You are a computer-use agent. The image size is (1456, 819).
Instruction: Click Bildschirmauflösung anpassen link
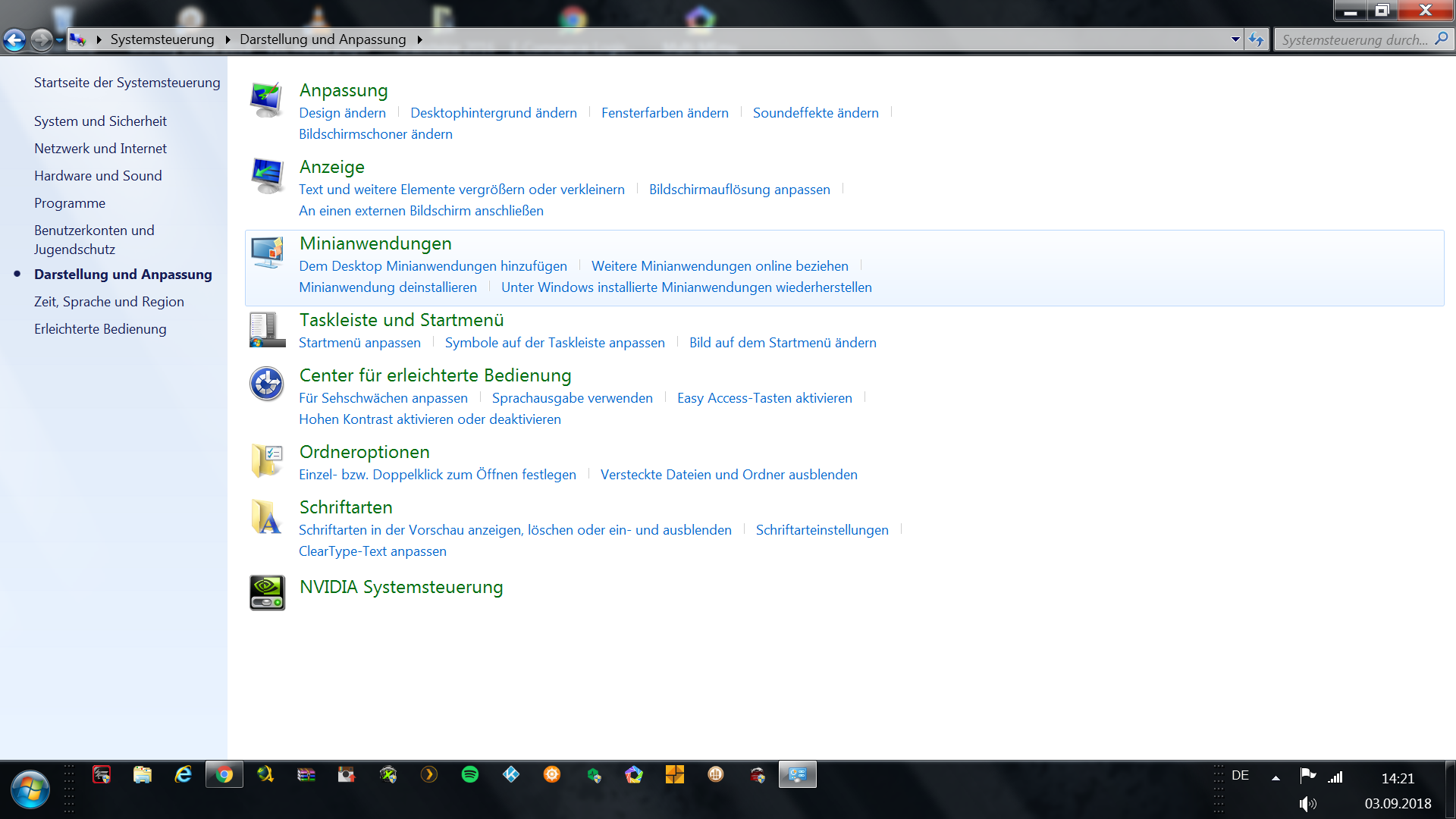tap(739, 190)
